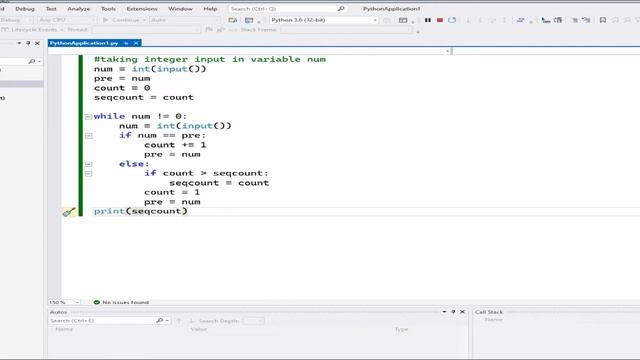This screenshot has width=640, height=360.
Task: Click the Stack Frame dropdown box
Action: click(347, 30)
